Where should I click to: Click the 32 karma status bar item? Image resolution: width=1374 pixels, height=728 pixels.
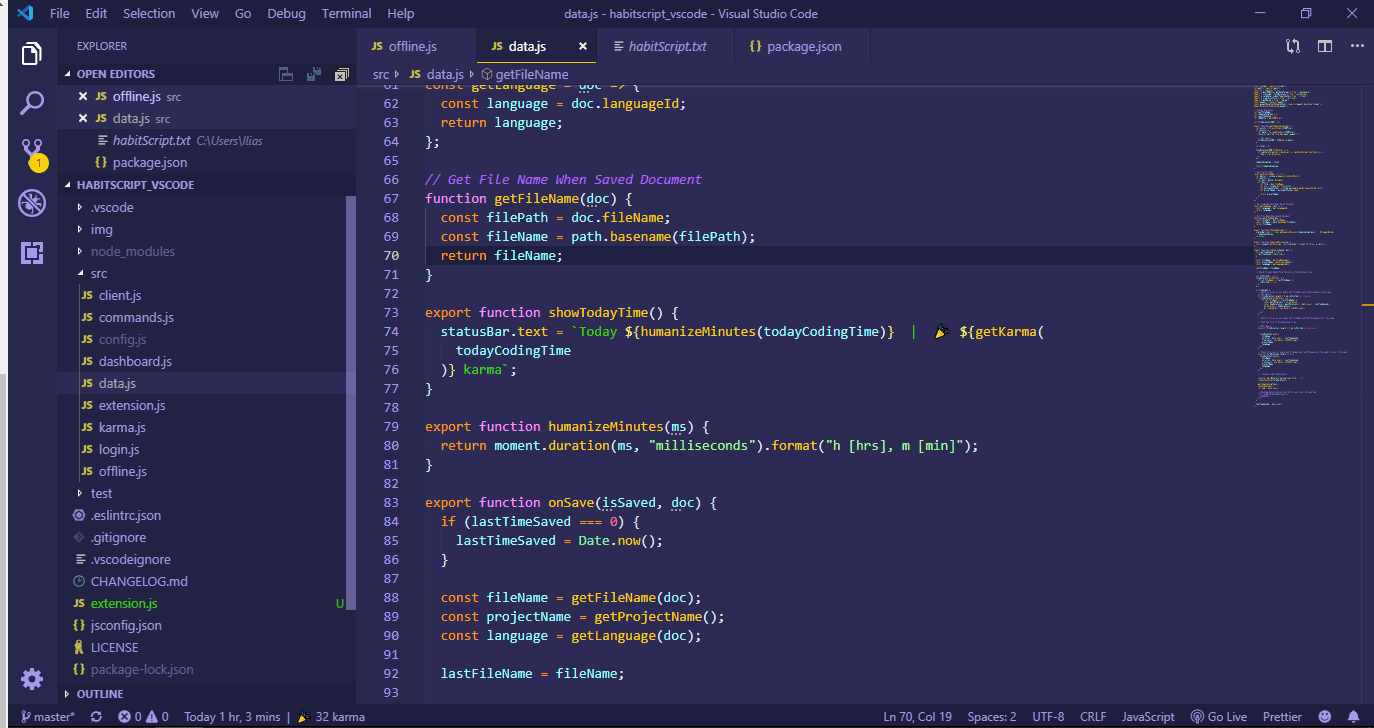[x=331, y=717]
